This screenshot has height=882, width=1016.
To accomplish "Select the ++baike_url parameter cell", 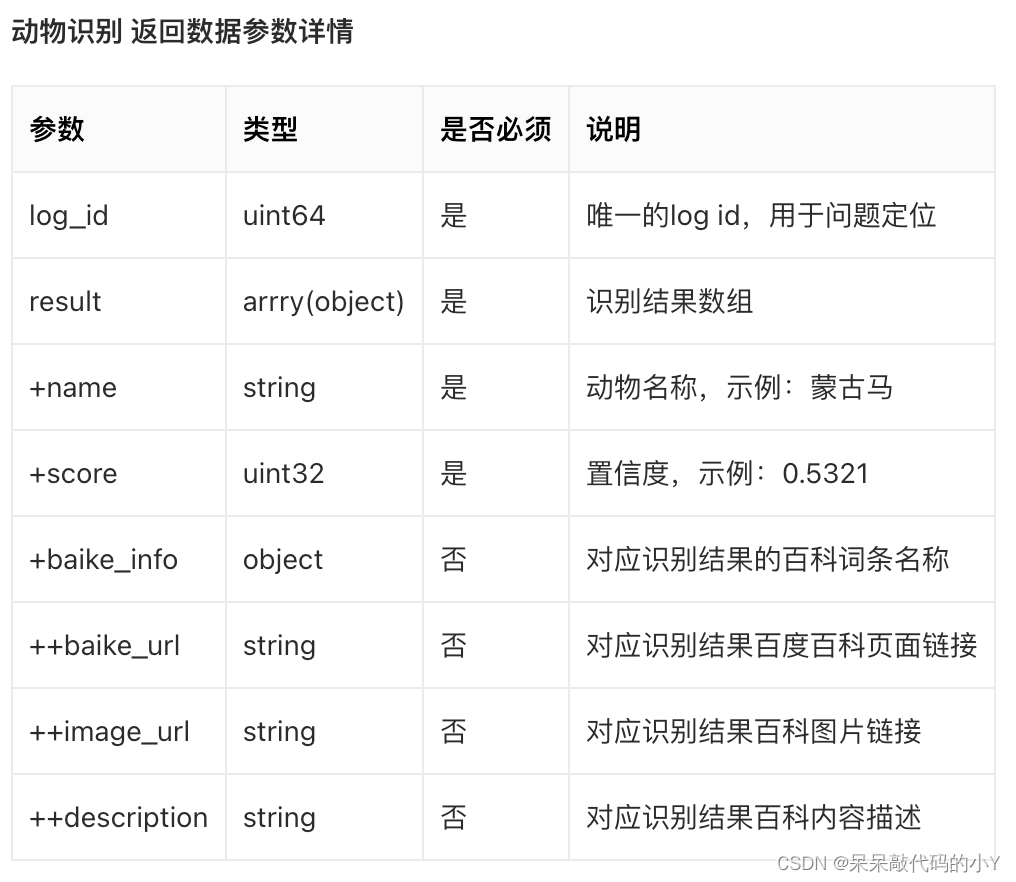I will coord(104,645).
